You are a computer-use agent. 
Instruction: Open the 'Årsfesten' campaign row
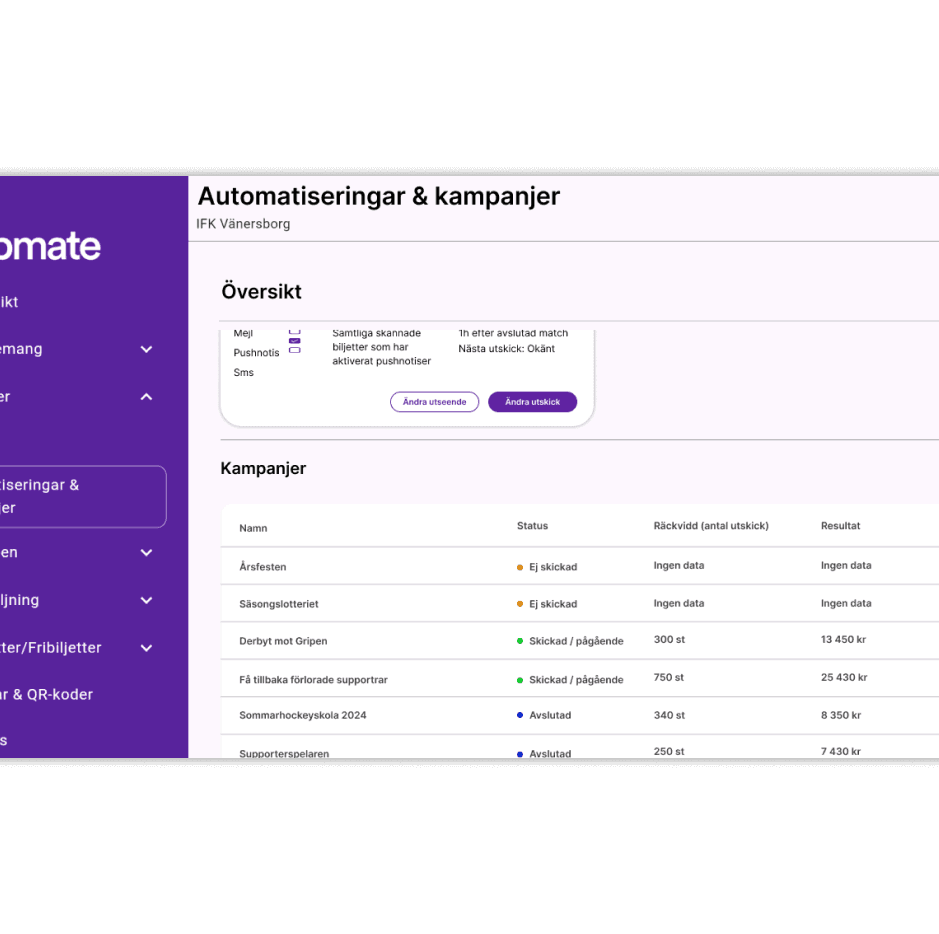(x=580, y=566)
